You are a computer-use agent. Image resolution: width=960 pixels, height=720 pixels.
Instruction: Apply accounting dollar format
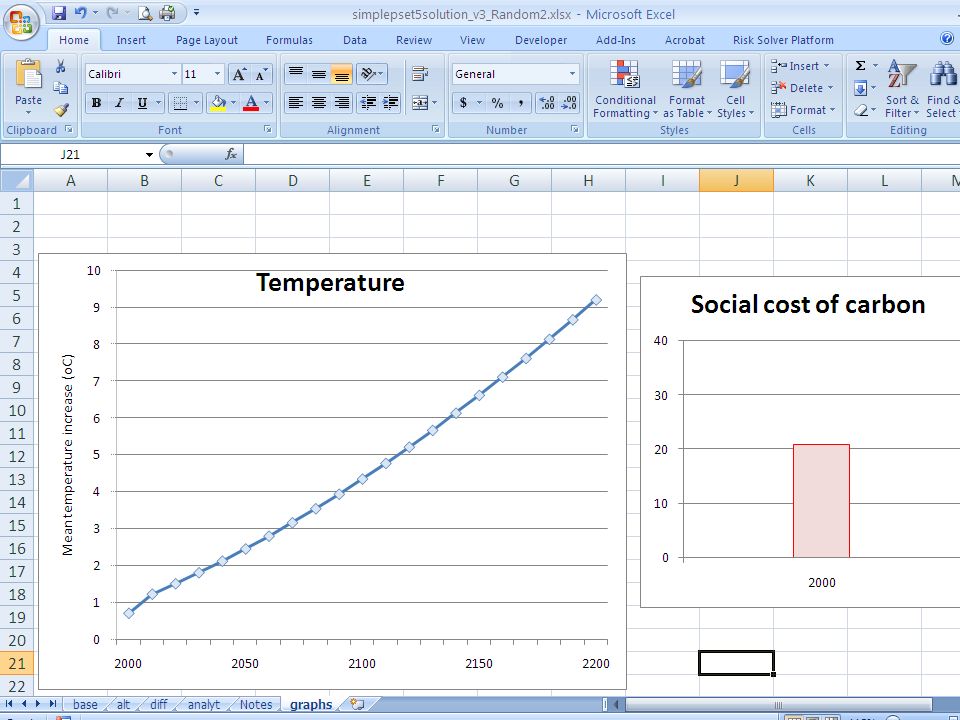point(463,103)
